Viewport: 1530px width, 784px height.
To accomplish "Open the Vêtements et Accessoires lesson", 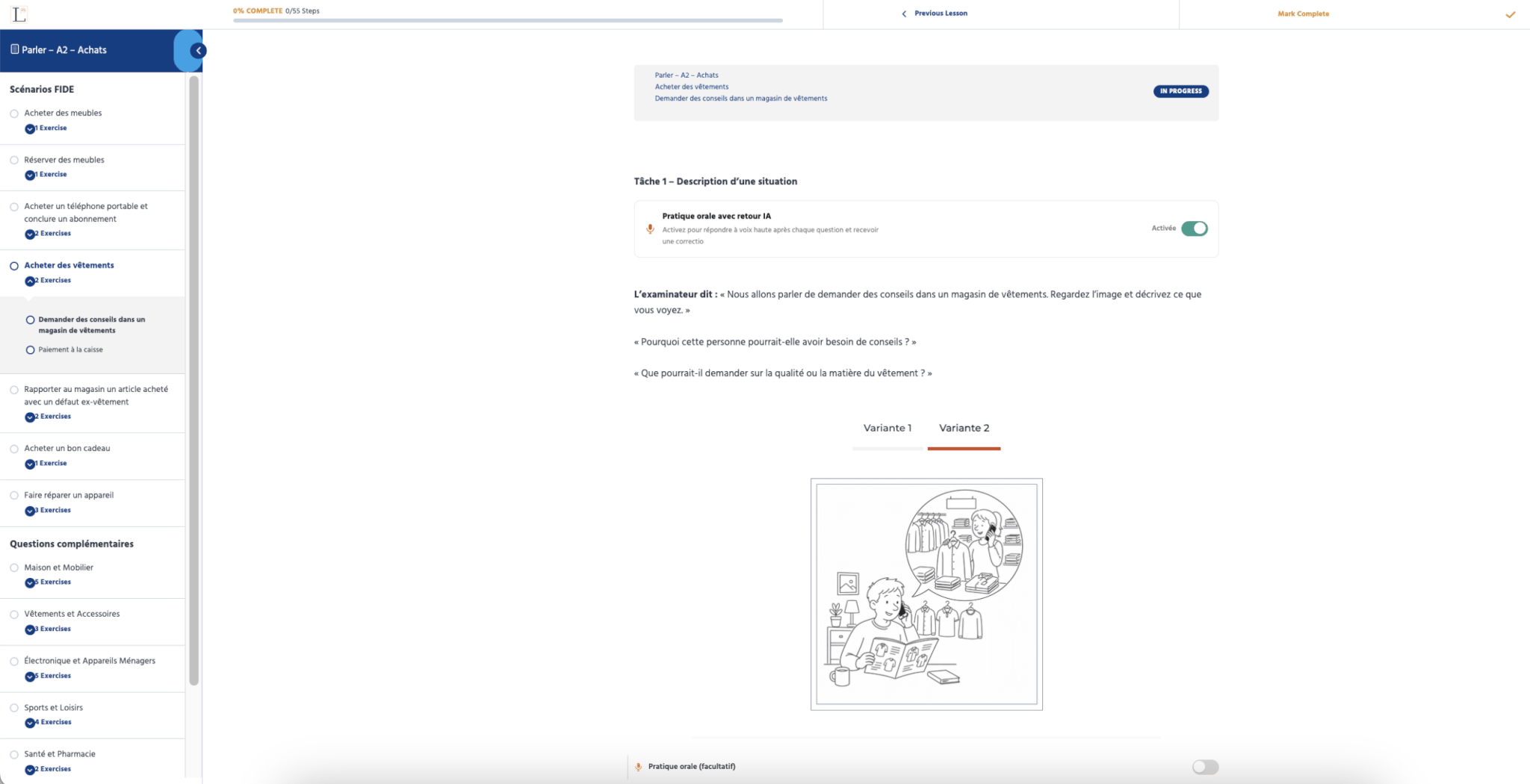I will pyautogui.click(x=72, y=615).
